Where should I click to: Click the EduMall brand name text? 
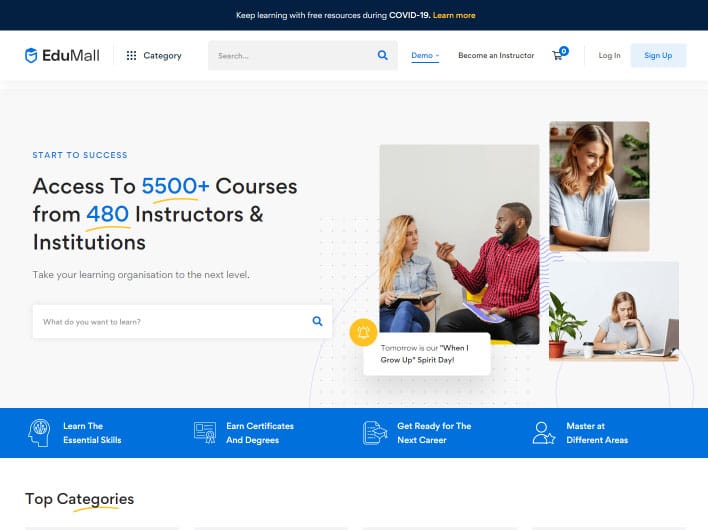(71, 56)
